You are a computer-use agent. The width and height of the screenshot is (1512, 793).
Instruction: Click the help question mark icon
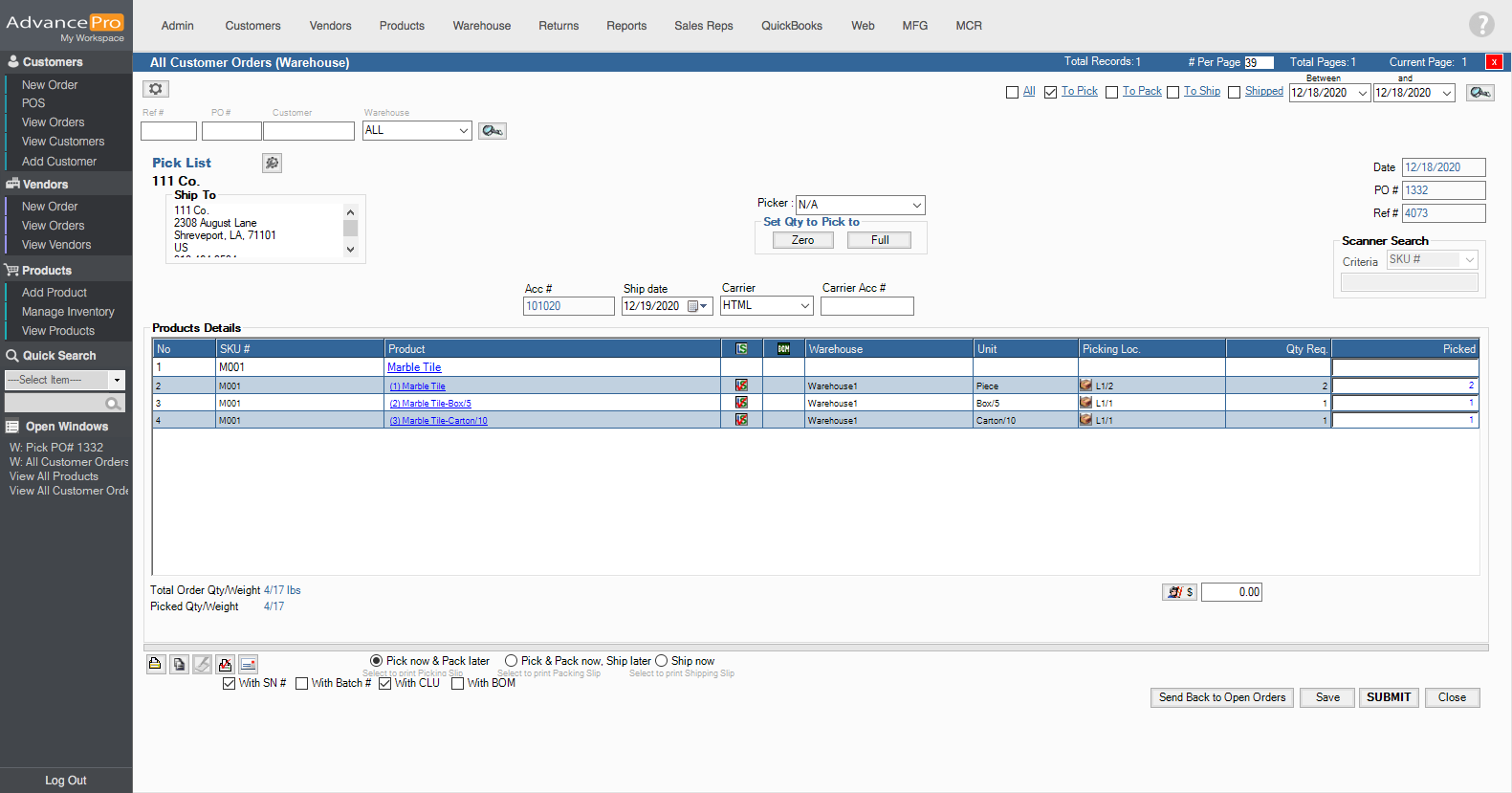pyautogui.click(x=1481, y=25)
